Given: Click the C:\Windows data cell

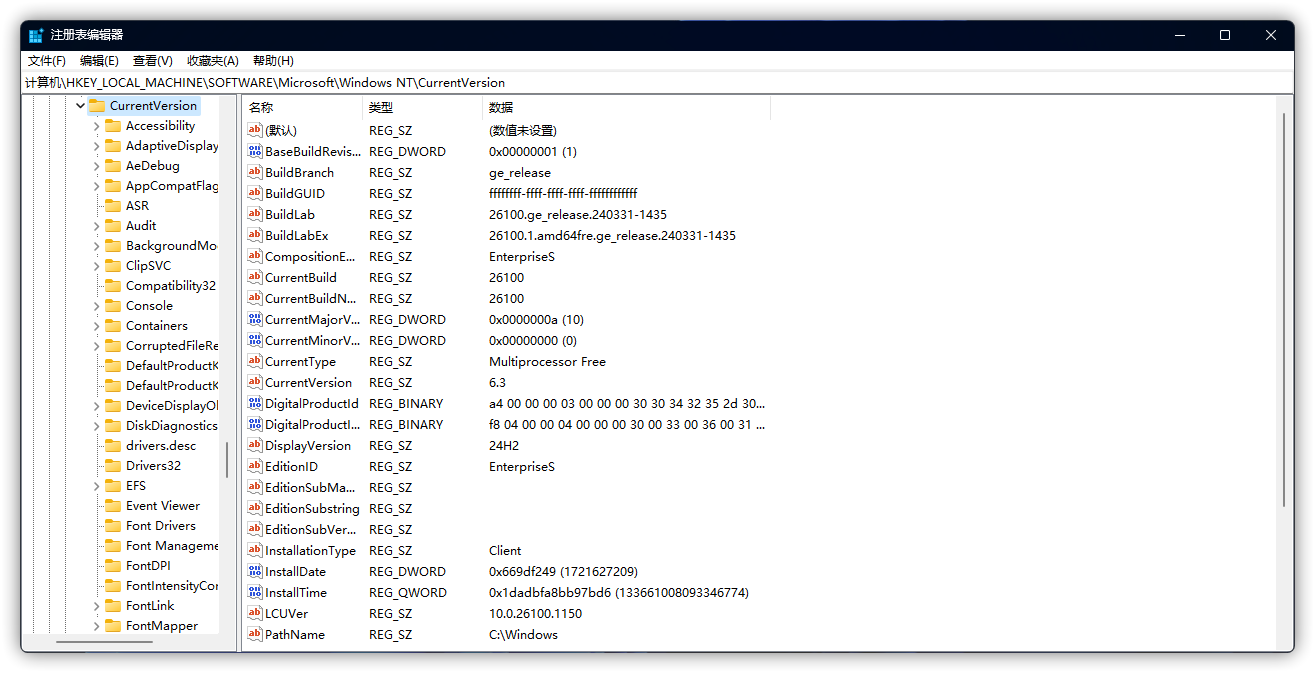Looking at the screenshot, I should (523, 634).
